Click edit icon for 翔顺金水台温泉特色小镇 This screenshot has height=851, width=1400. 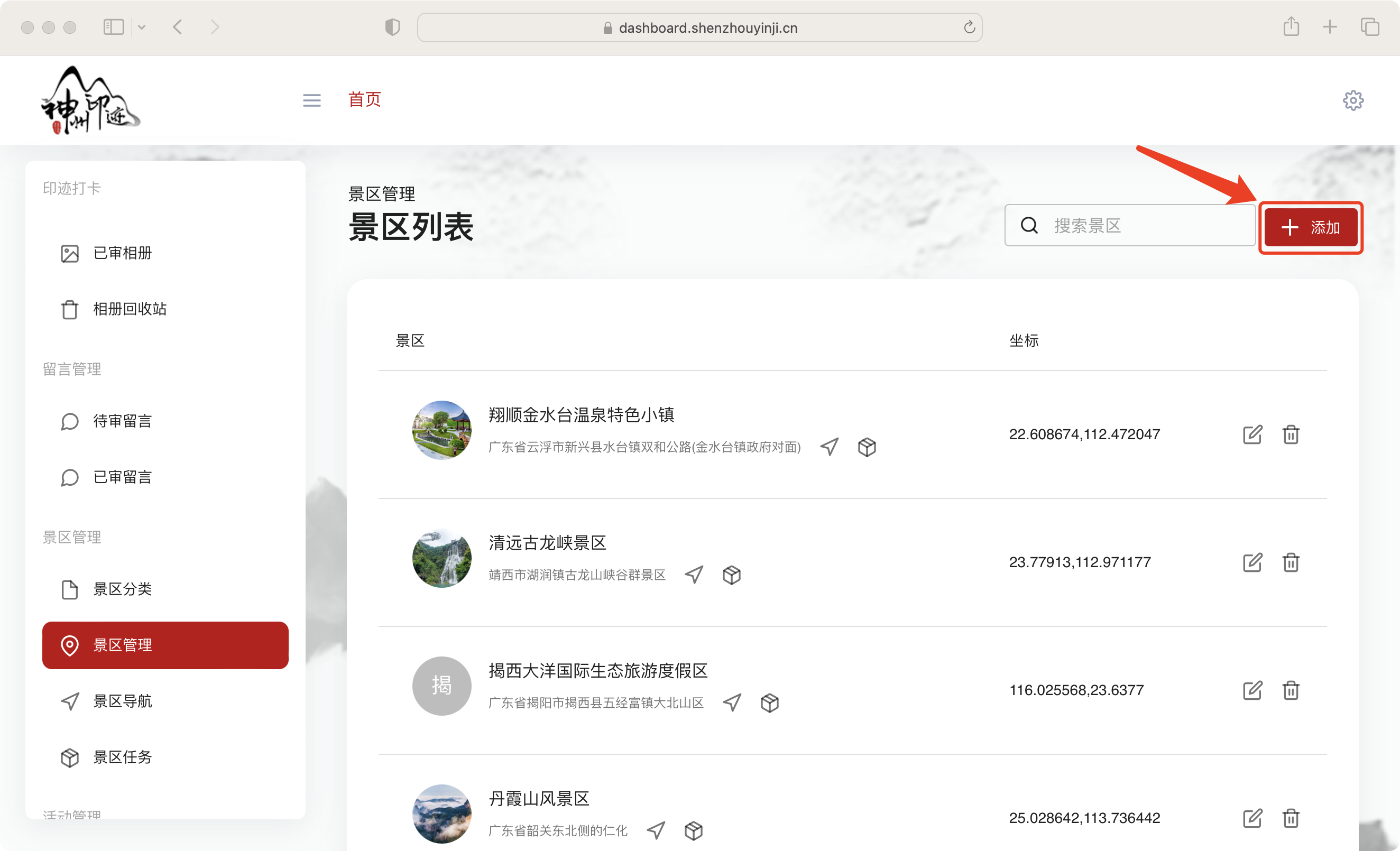coord(1252,434)
